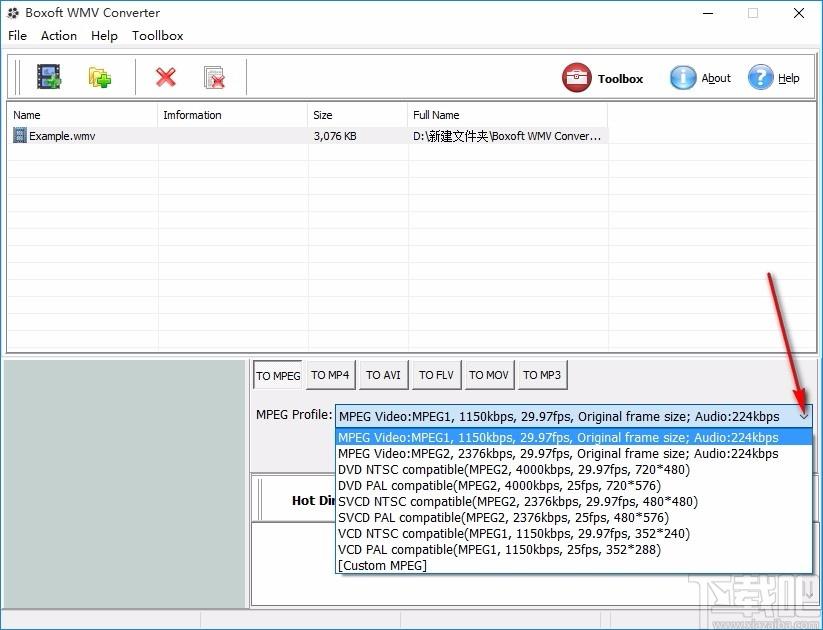The height and width of the screenshot is (630, 823).
Task: Select SVCD PAL compatible profile
Action: pyautogui.click(x=574, y=518)
